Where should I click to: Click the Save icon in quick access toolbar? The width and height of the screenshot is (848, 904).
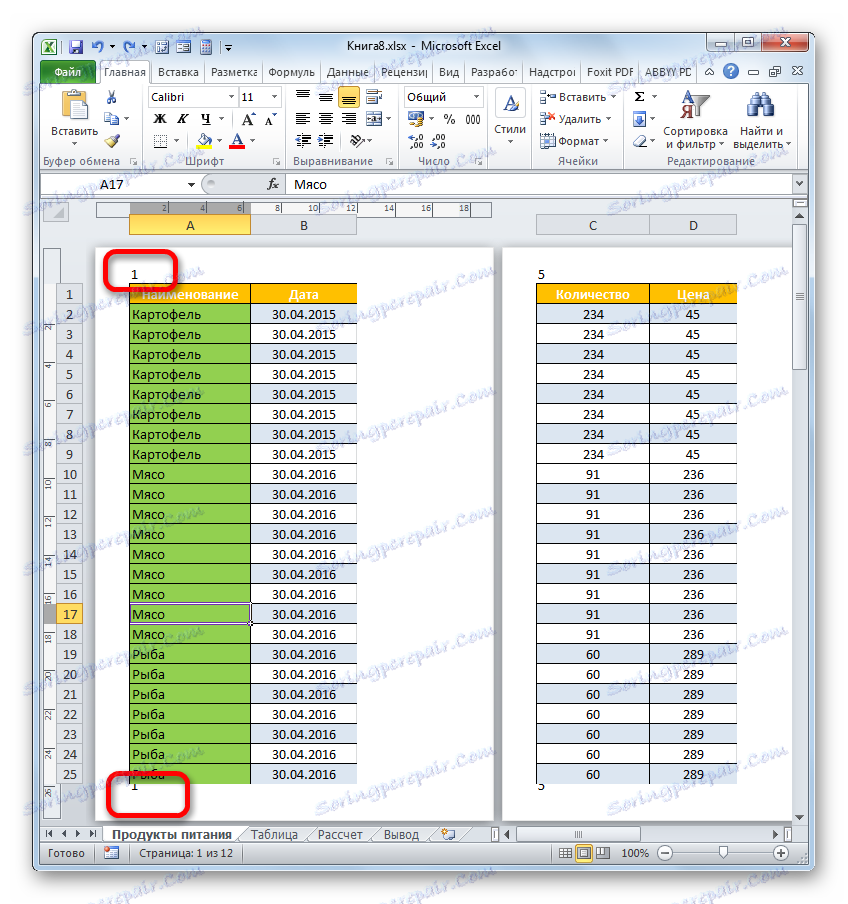[76, 47]
